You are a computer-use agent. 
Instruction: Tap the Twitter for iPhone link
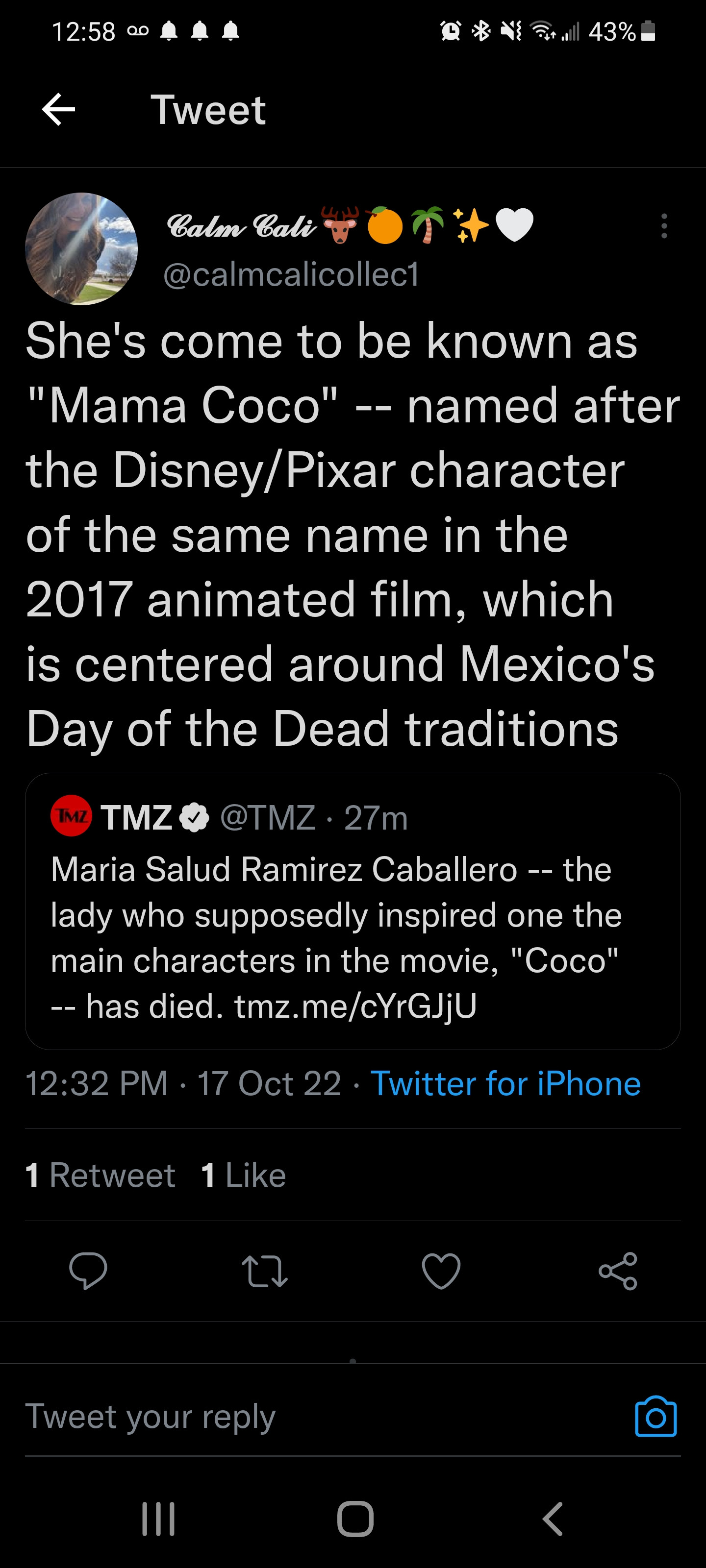coord(505,1083)
